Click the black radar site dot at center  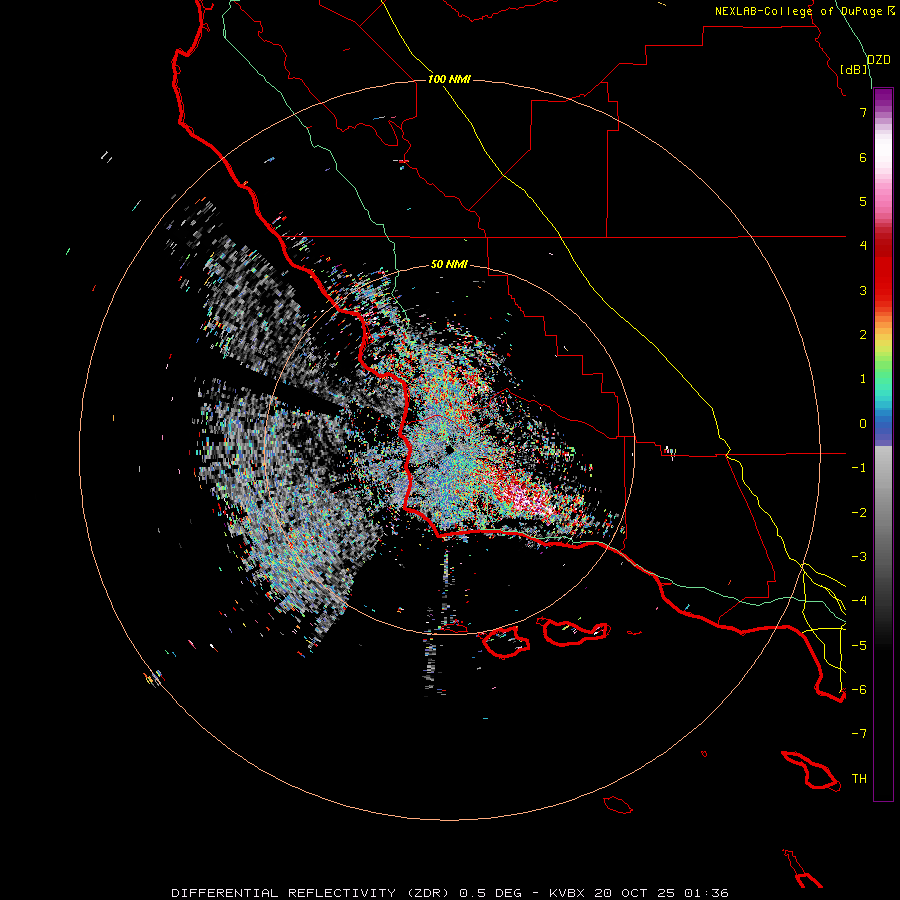pyautogui.click(x=448, y=450)
